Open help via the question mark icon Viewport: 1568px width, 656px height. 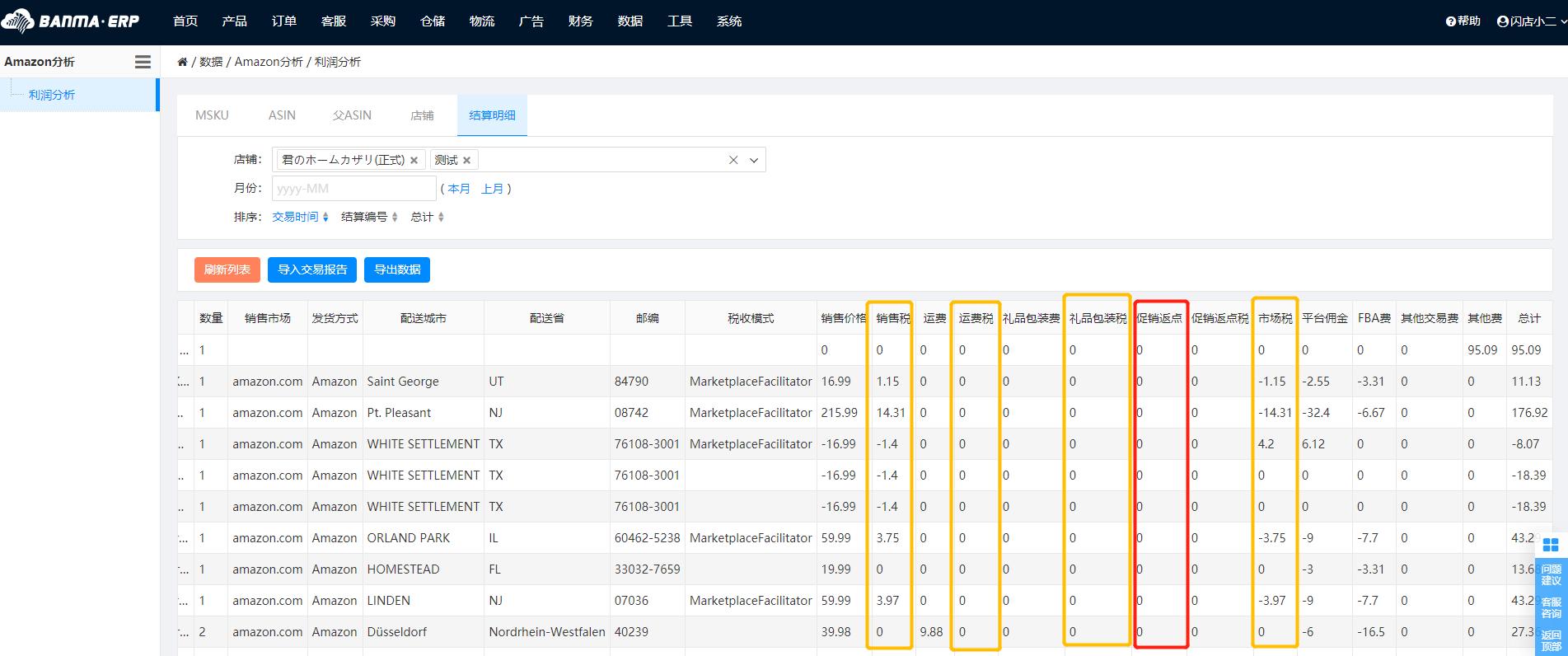click(x=1450, y=21)
